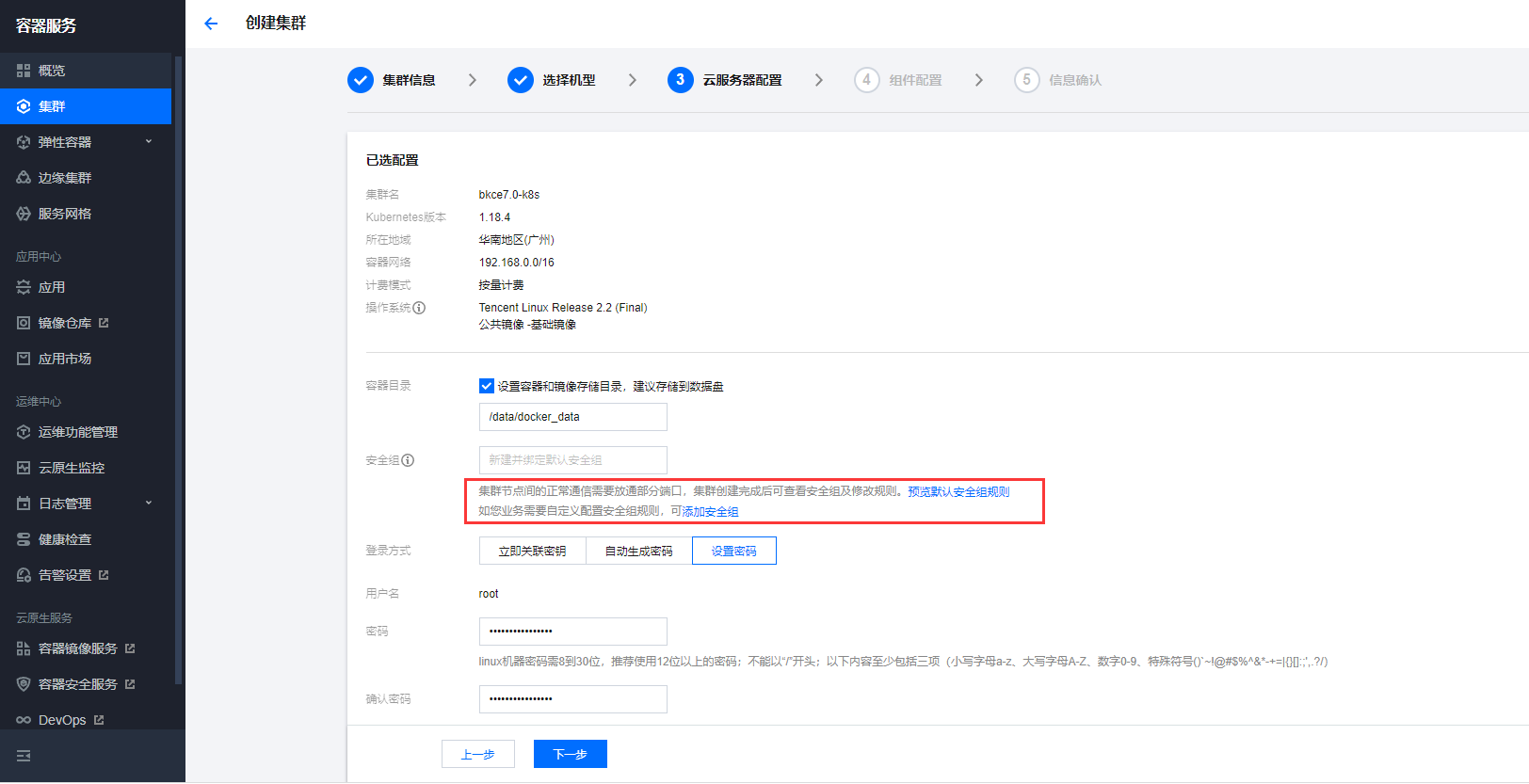Select 自动生成密码 login method

pyautogui.click(x=638, y=551)
